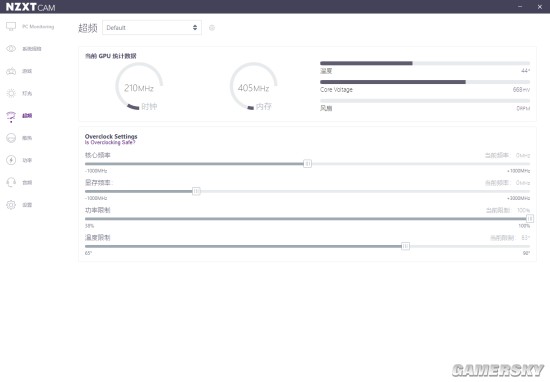This screenshot has width=550, height=382.
Task: Expand the Default overclock profile dropdown
Action: (x=152, y=28)
